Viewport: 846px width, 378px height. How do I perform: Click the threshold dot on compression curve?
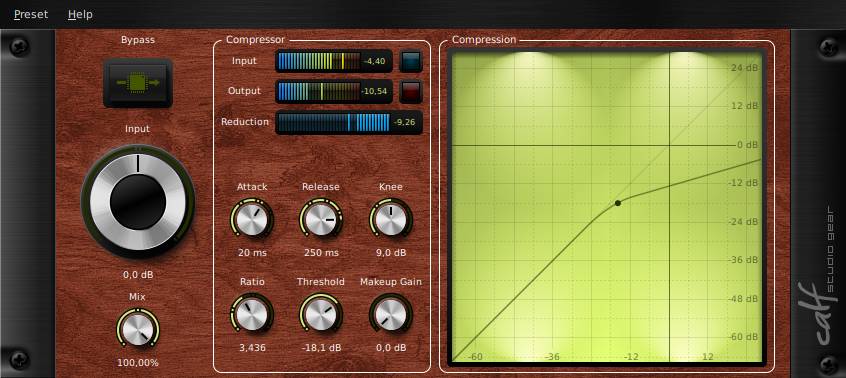618,203
